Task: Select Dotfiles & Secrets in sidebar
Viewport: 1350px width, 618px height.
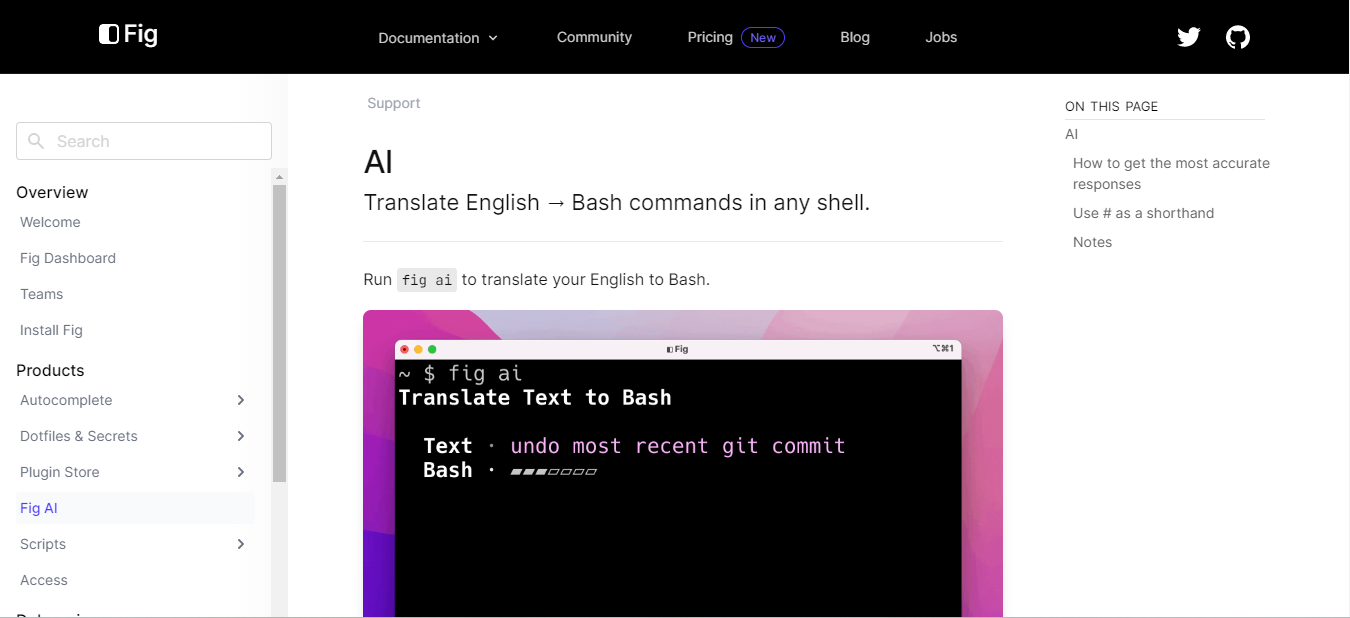Action: pos(79,436)
